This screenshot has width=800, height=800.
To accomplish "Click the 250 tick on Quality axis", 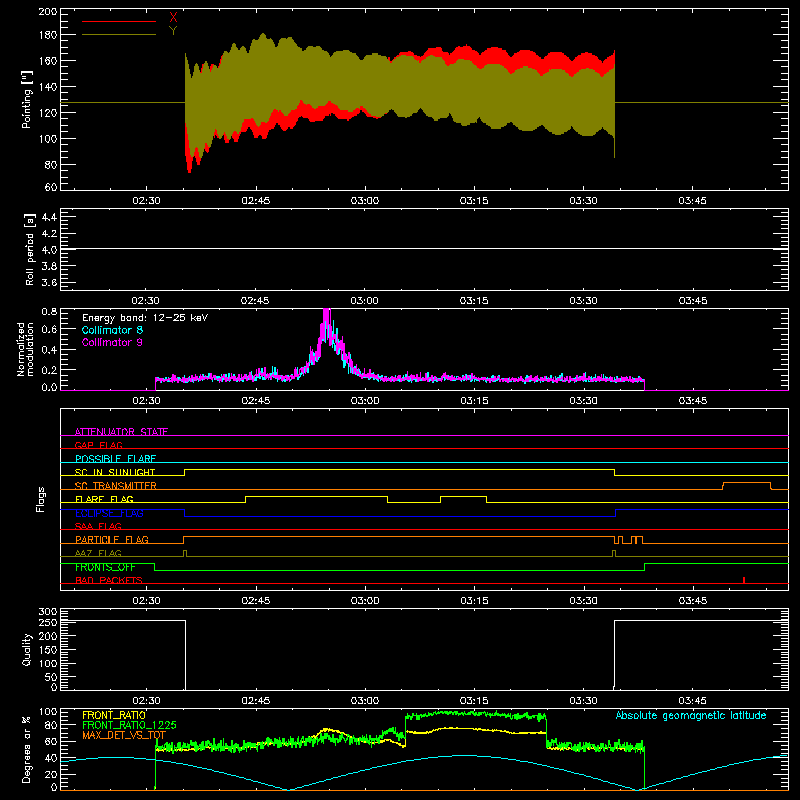I will [48, 623].
